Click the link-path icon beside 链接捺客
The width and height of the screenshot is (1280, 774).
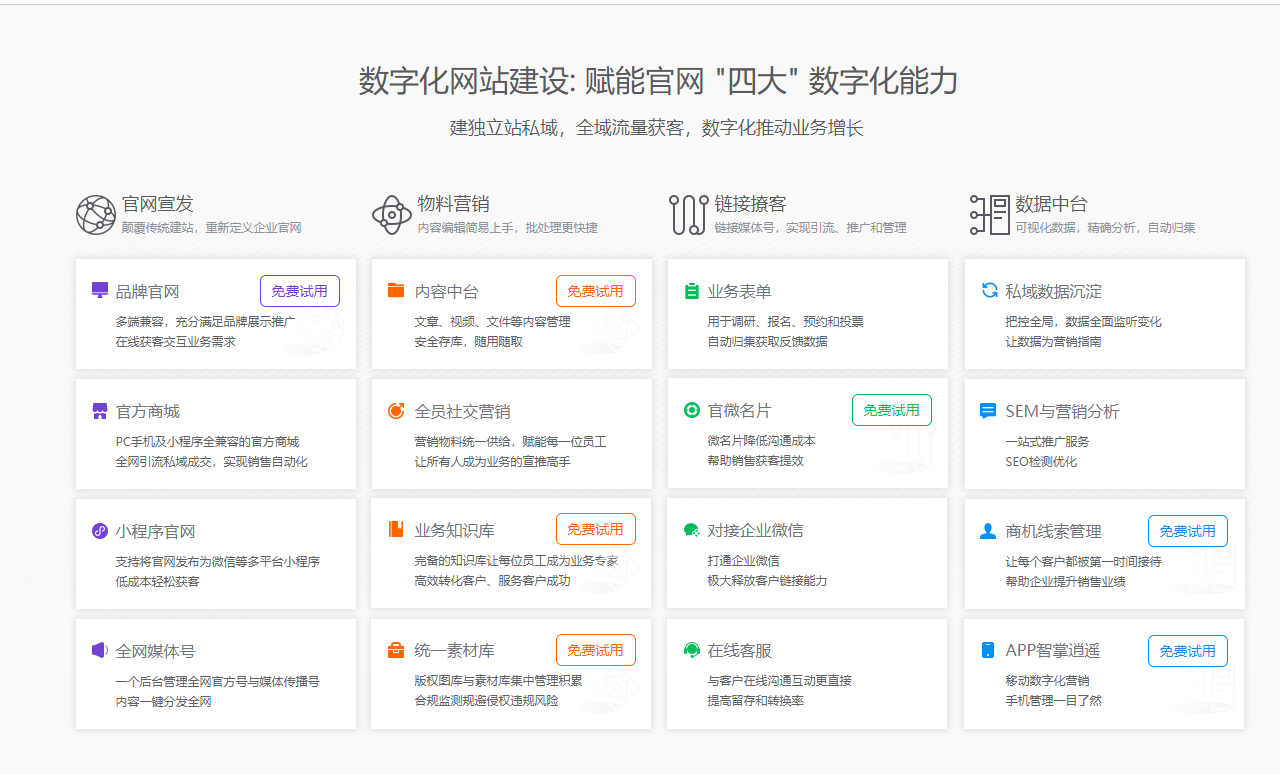coord(688,214)
